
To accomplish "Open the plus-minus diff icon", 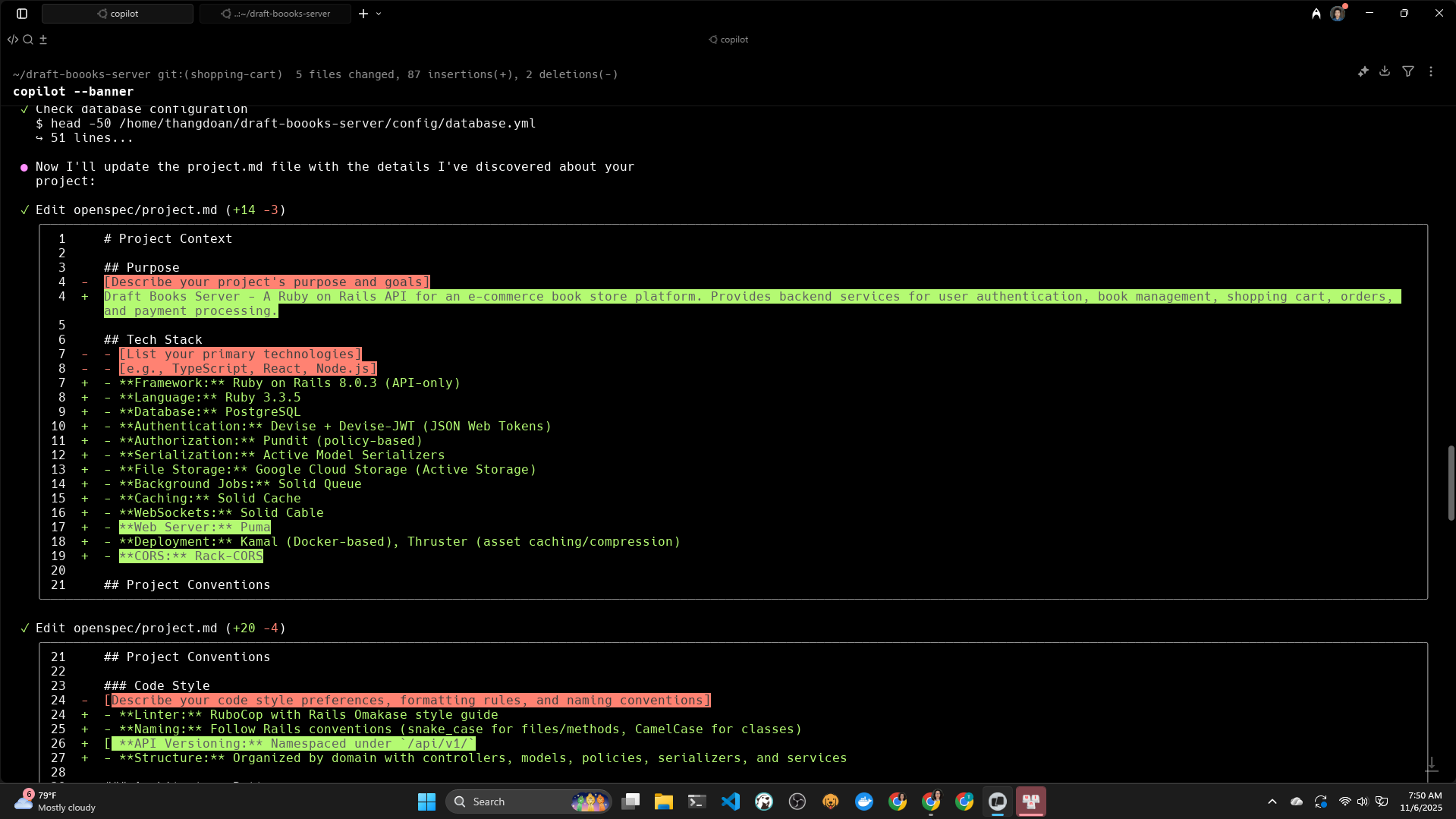I will (43, 39).
